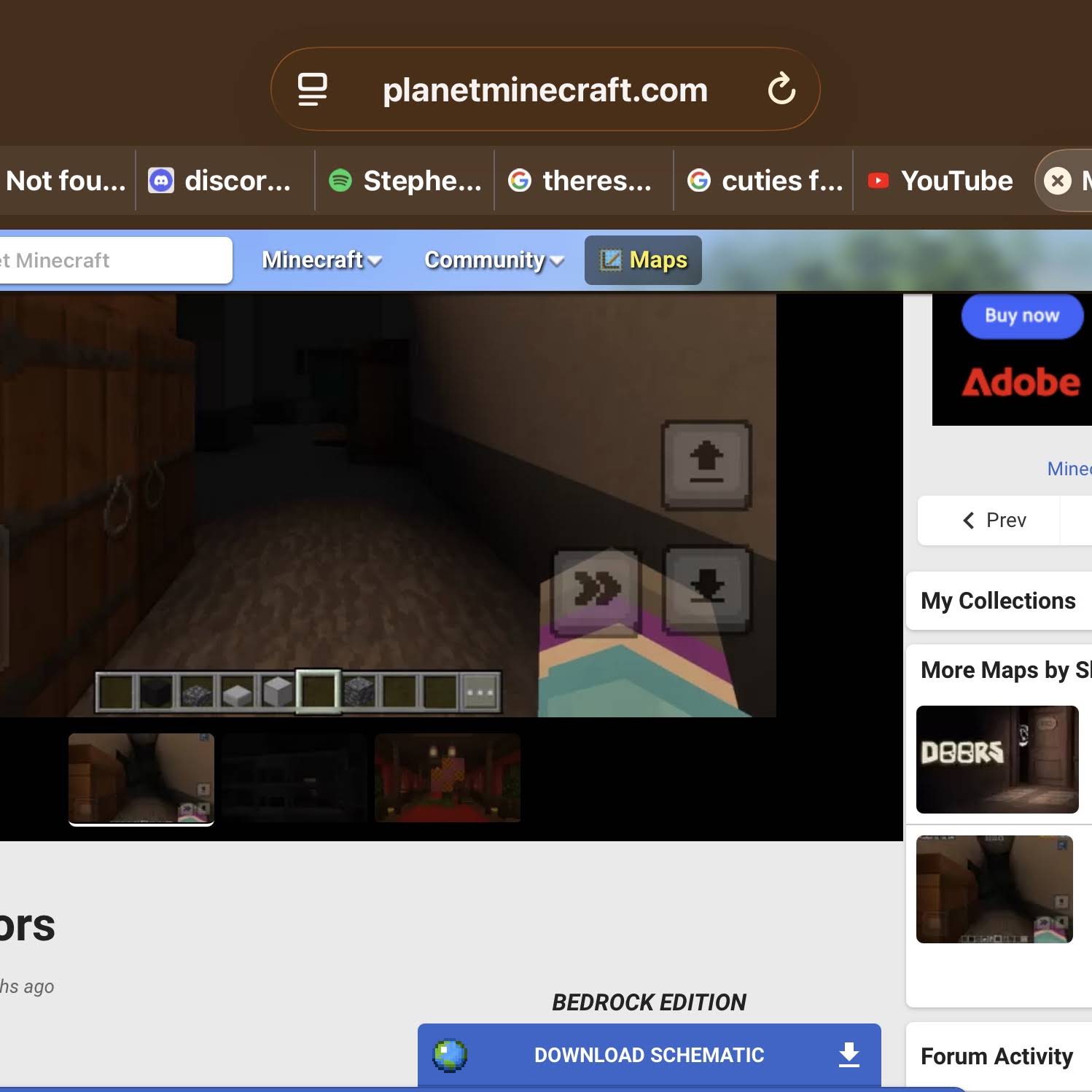
Task: Select the first hallway screenshot thumbnail
Action: tap(141, 779)
